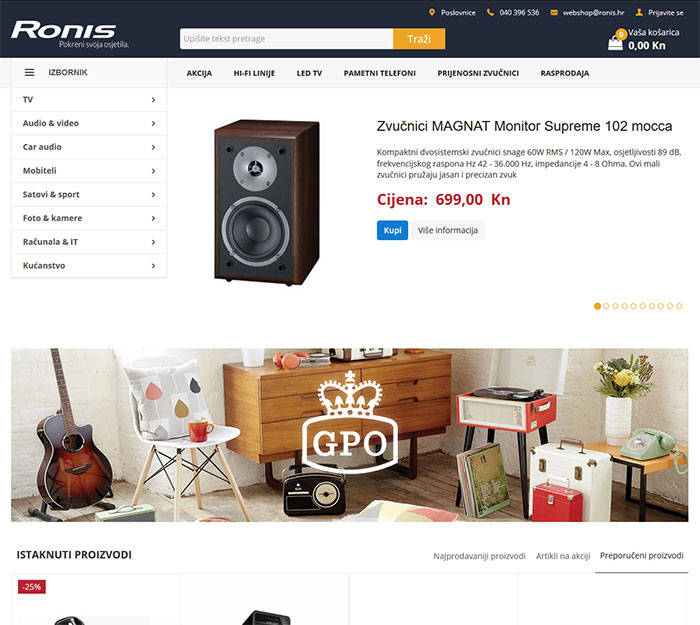Switch to the Artikli na akciji tab
Screen dimensions: 700x625
(563, 556)
